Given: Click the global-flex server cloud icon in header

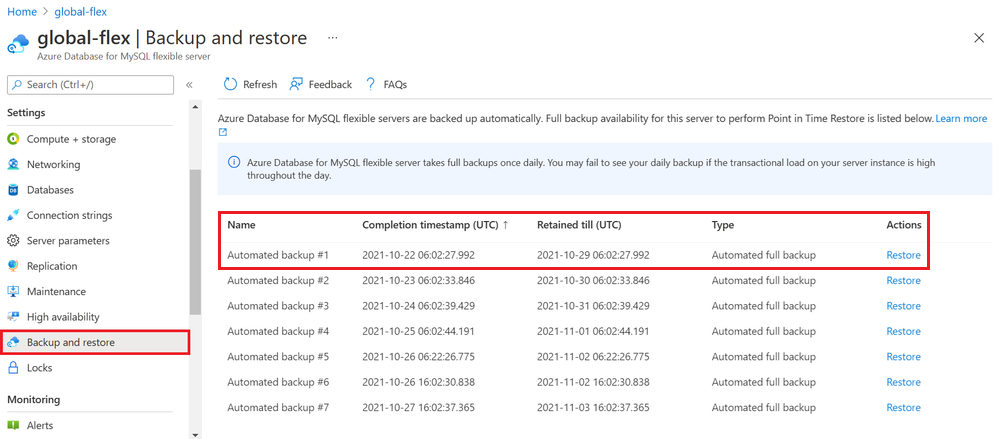Looking at the screenshot, I should (18, 45).
